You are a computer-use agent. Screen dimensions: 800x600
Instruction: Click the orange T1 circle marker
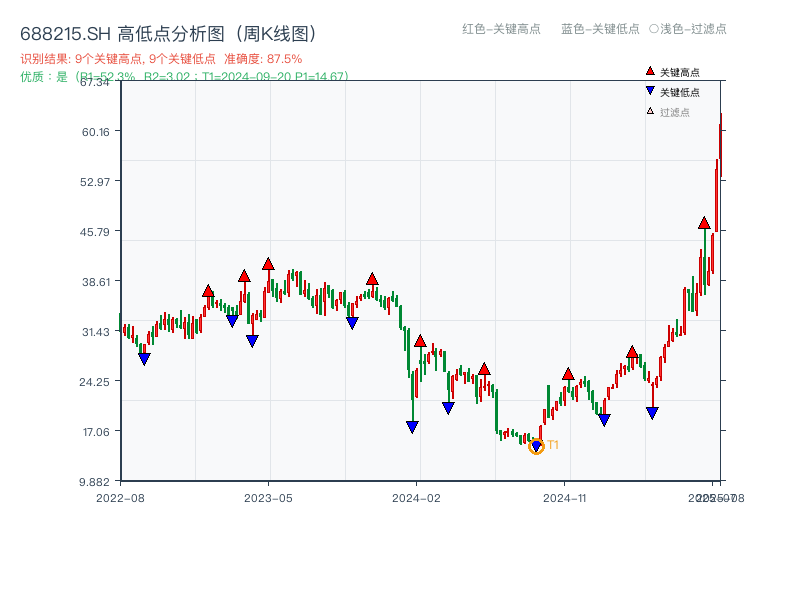point(536,446)
